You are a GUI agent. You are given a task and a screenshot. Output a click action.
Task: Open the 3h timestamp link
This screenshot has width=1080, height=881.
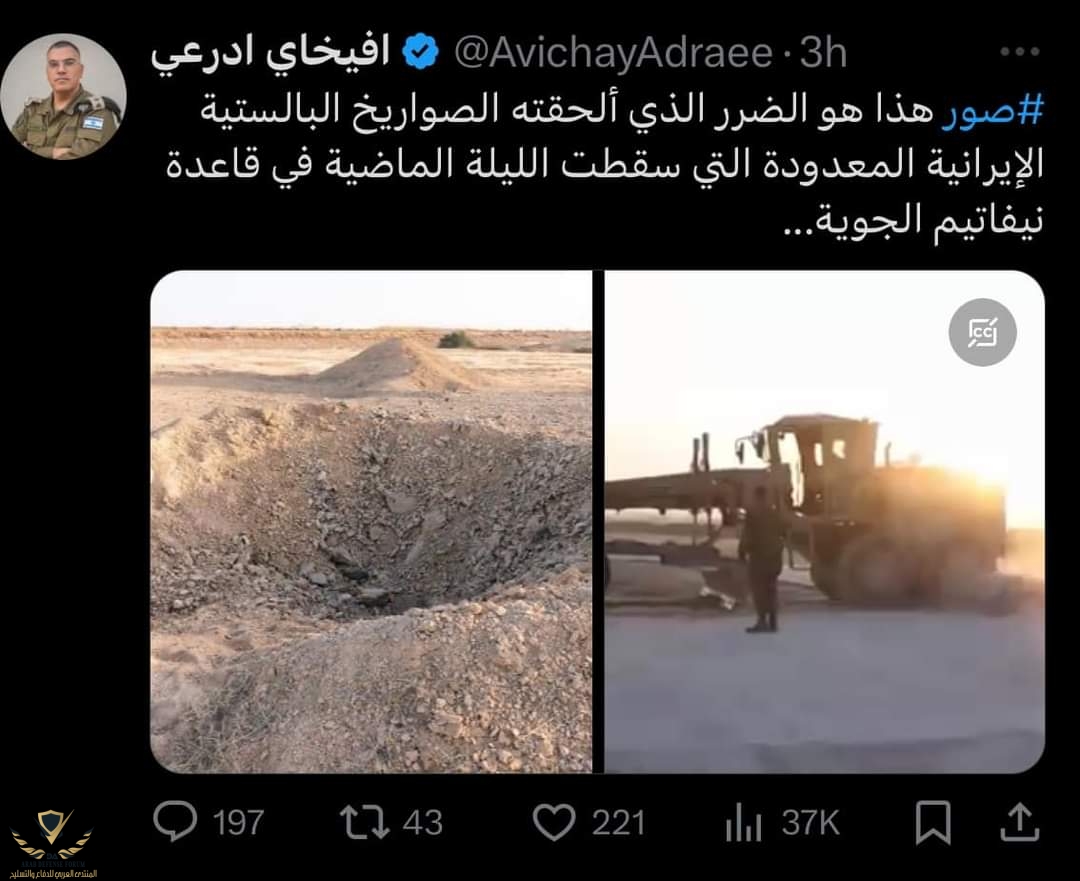click(822, 53)
